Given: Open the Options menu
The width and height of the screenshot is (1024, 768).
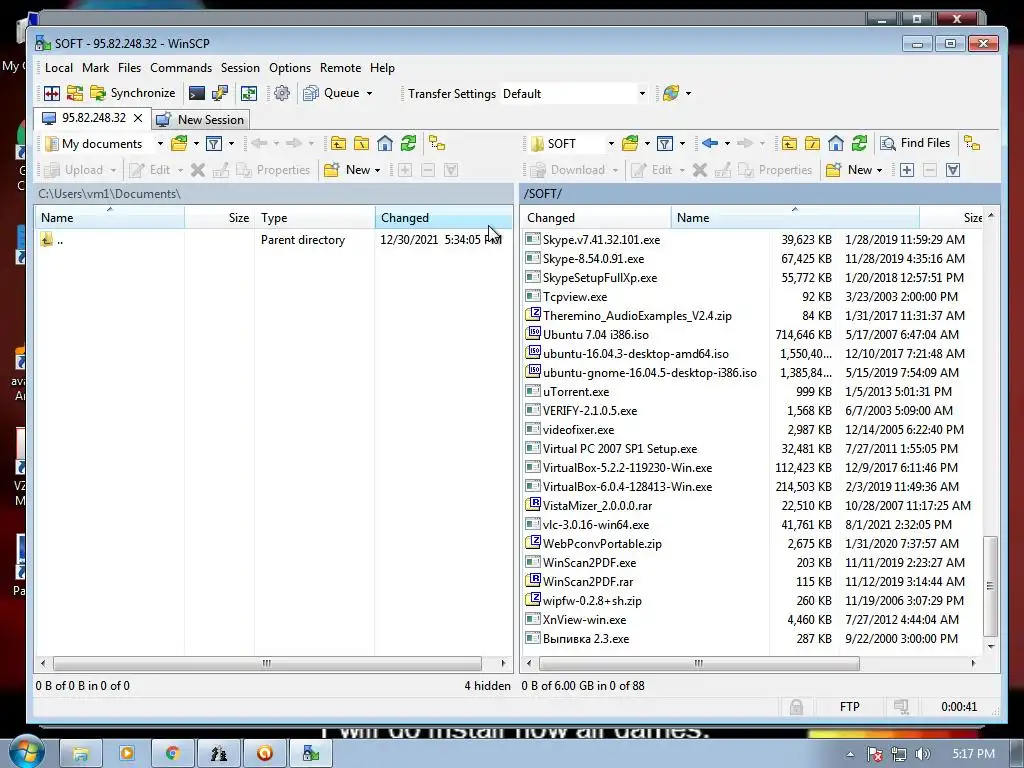Looking at the screenshot, I should 290,68.
